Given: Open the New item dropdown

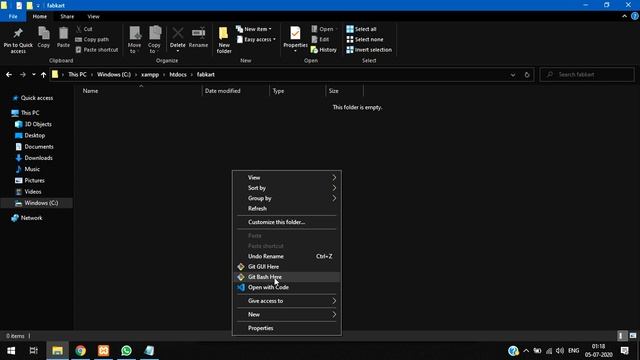Looking at the screenshot, I should pos(253,29).
